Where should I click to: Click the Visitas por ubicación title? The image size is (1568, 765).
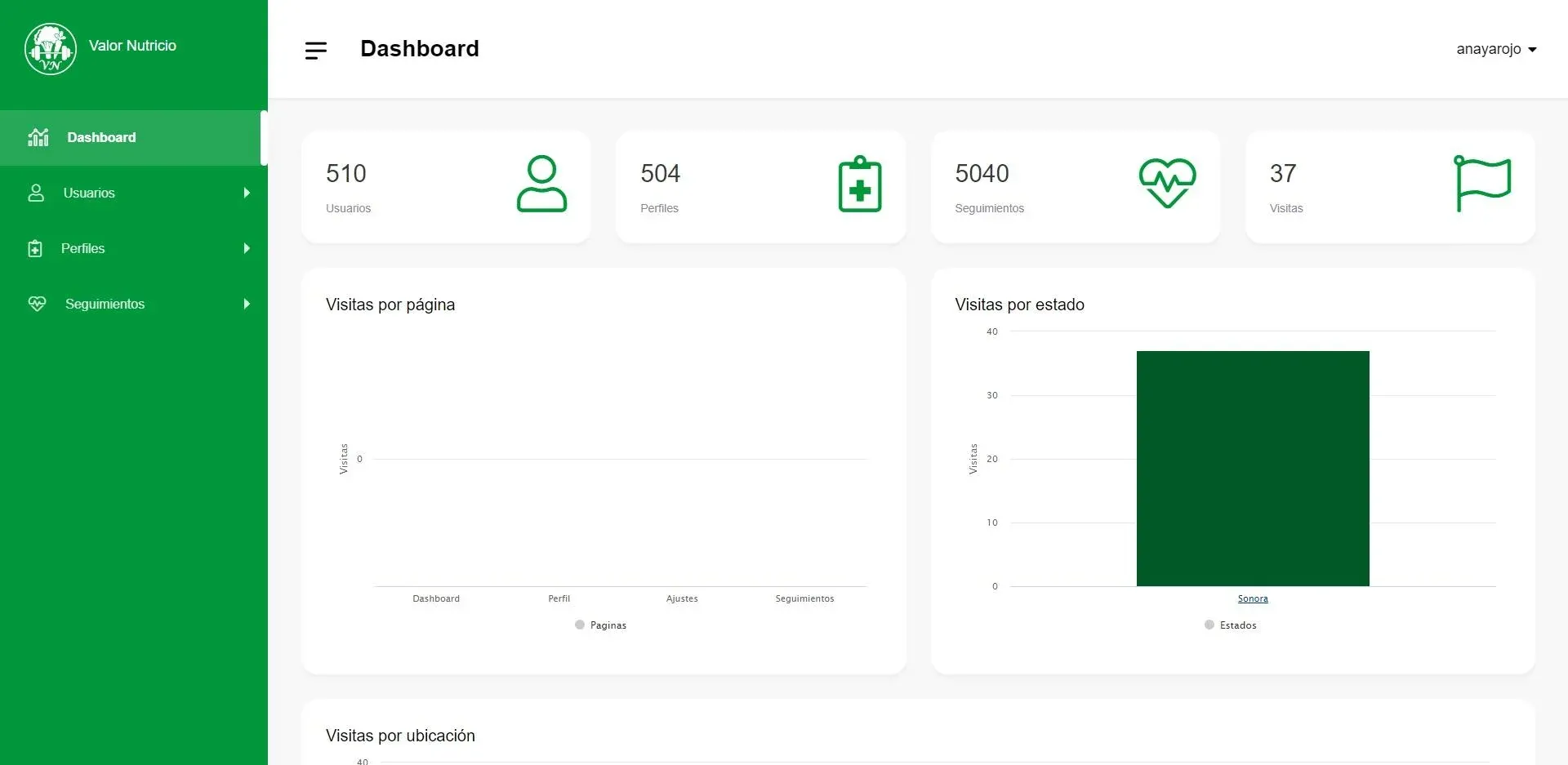pos(400,736)
